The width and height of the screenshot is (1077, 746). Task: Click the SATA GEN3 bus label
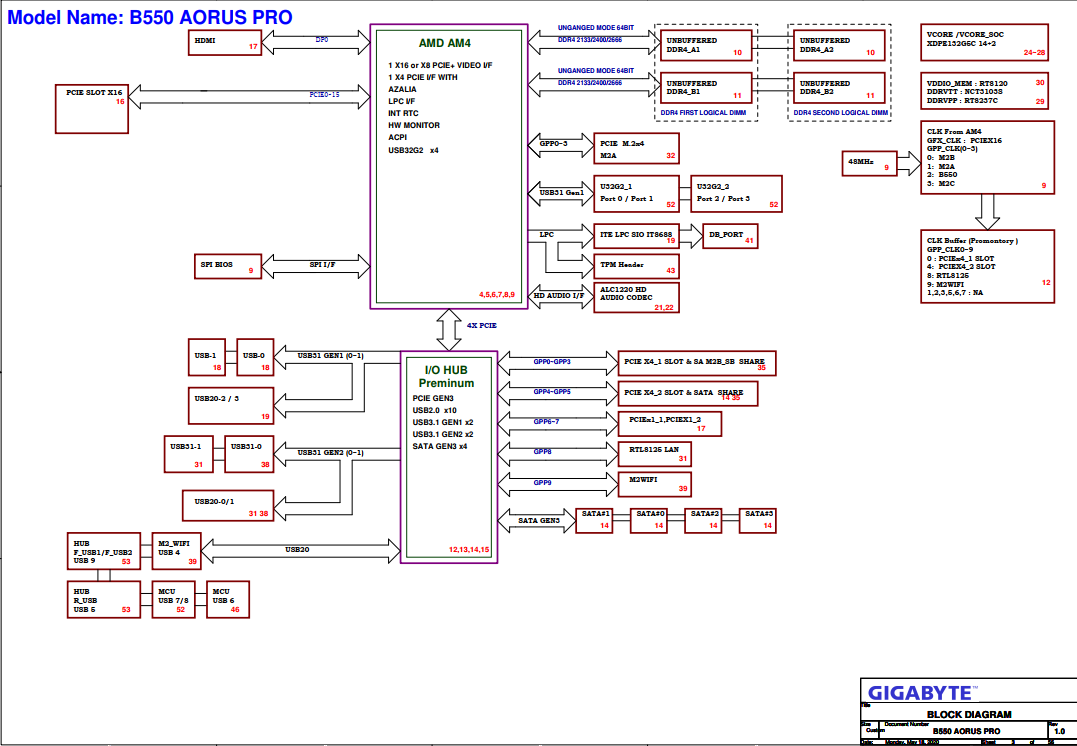point(538,521)
